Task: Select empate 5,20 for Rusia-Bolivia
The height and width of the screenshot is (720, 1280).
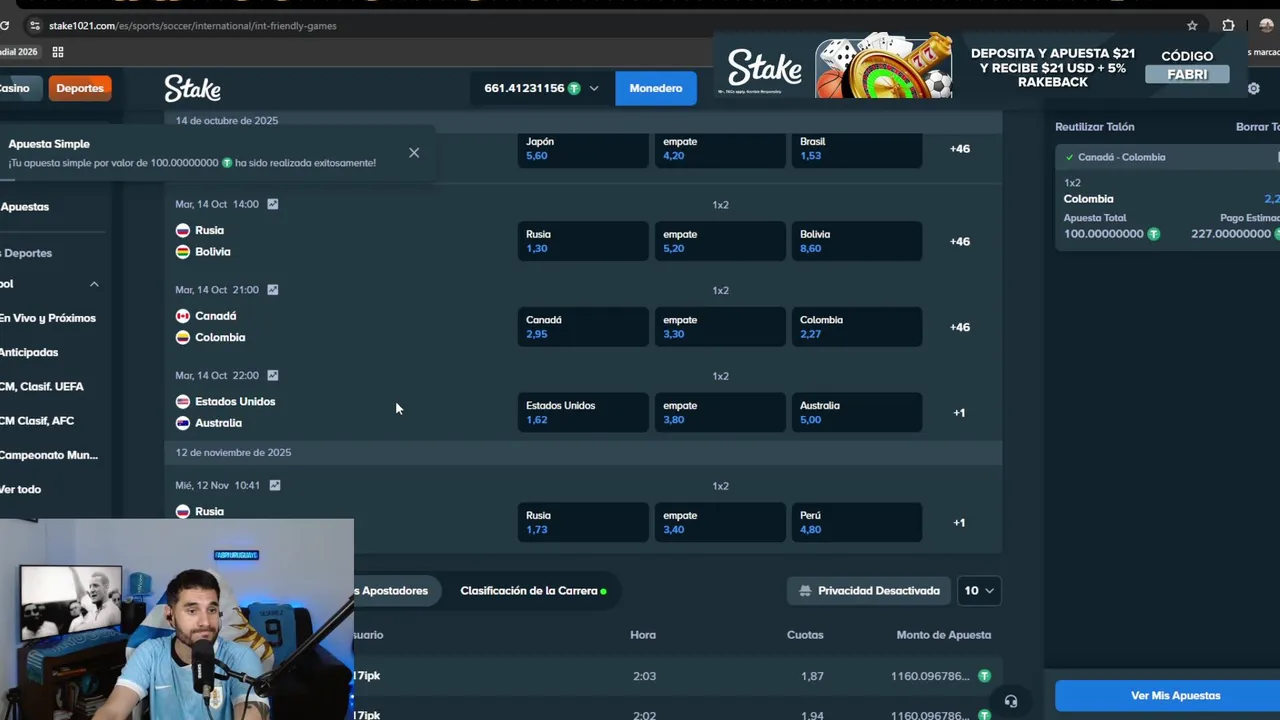Action: 720,241
